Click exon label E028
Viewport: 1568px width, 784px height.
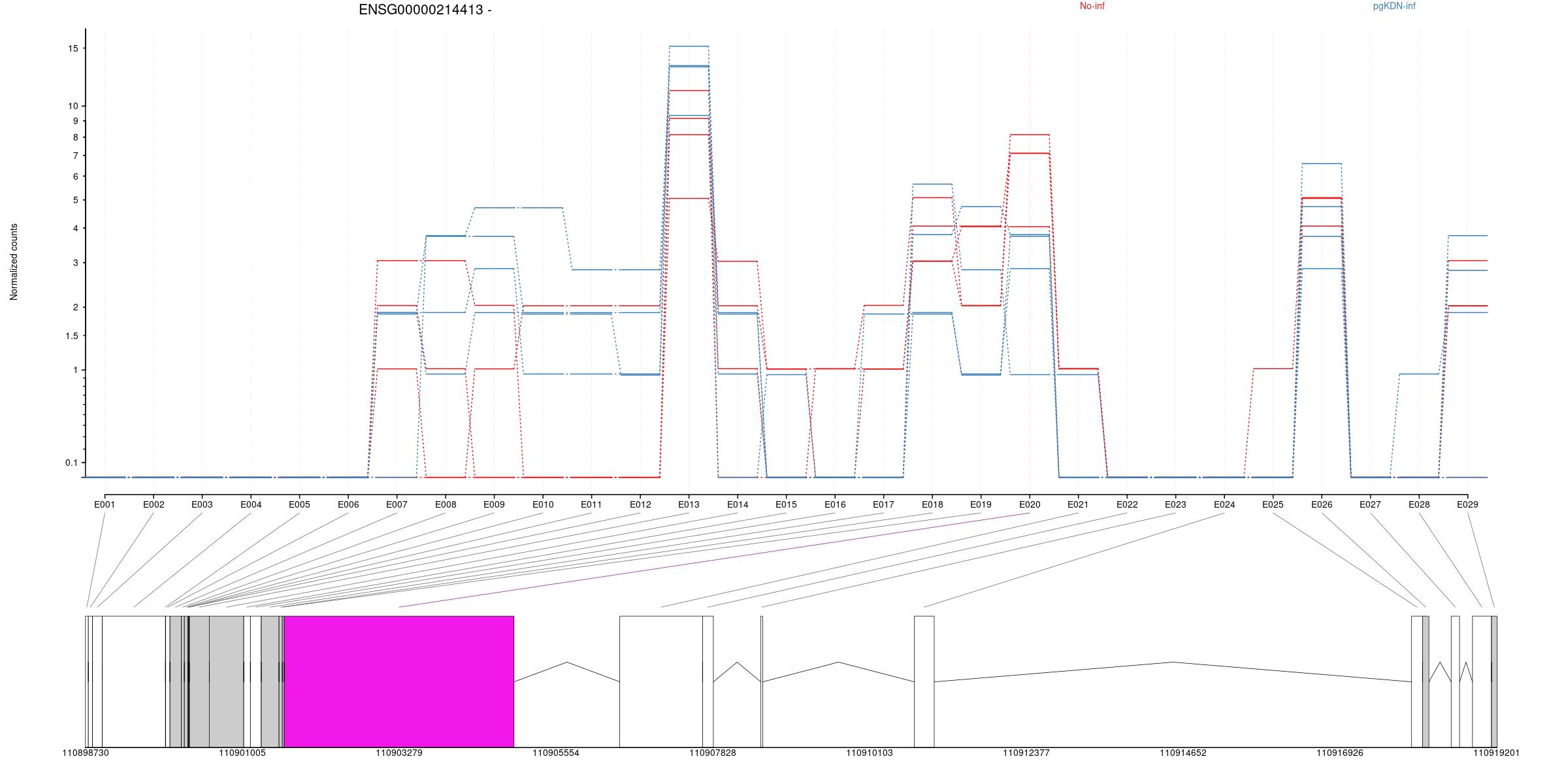1419,504
